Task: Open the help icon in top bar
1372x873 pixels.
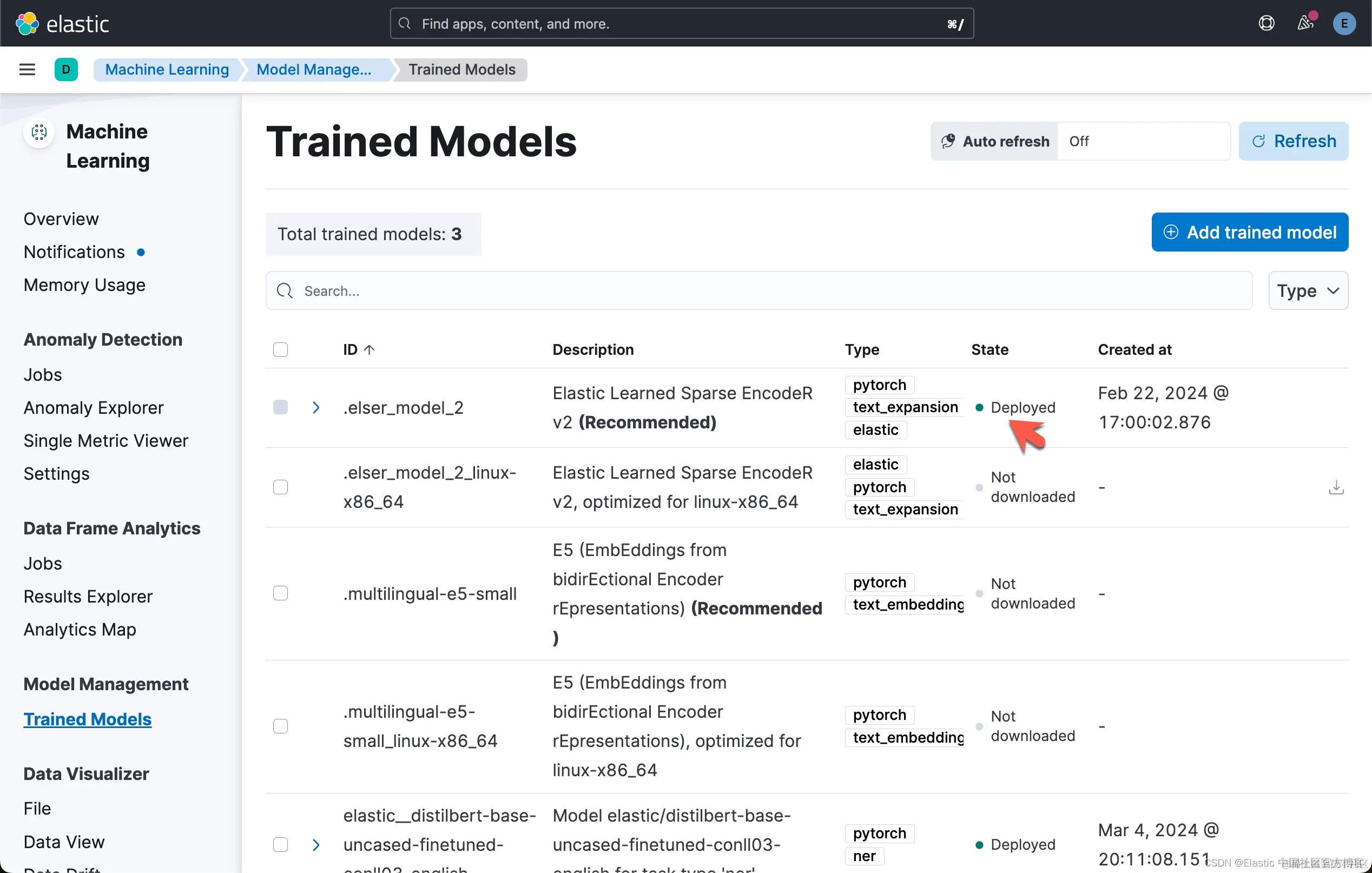Action: 1266,23
